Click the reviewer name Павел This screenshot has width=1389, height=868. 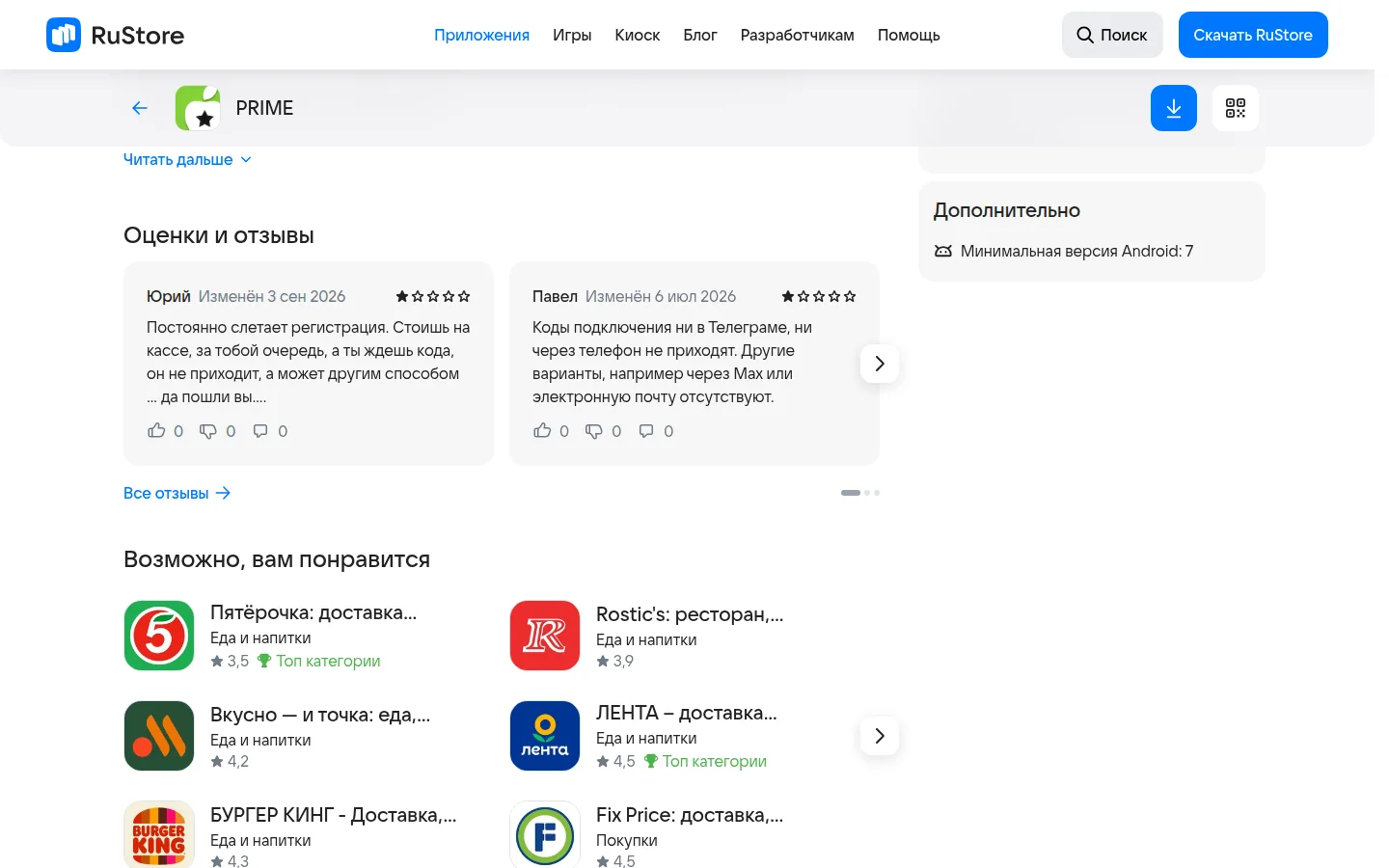pos(555,296)
